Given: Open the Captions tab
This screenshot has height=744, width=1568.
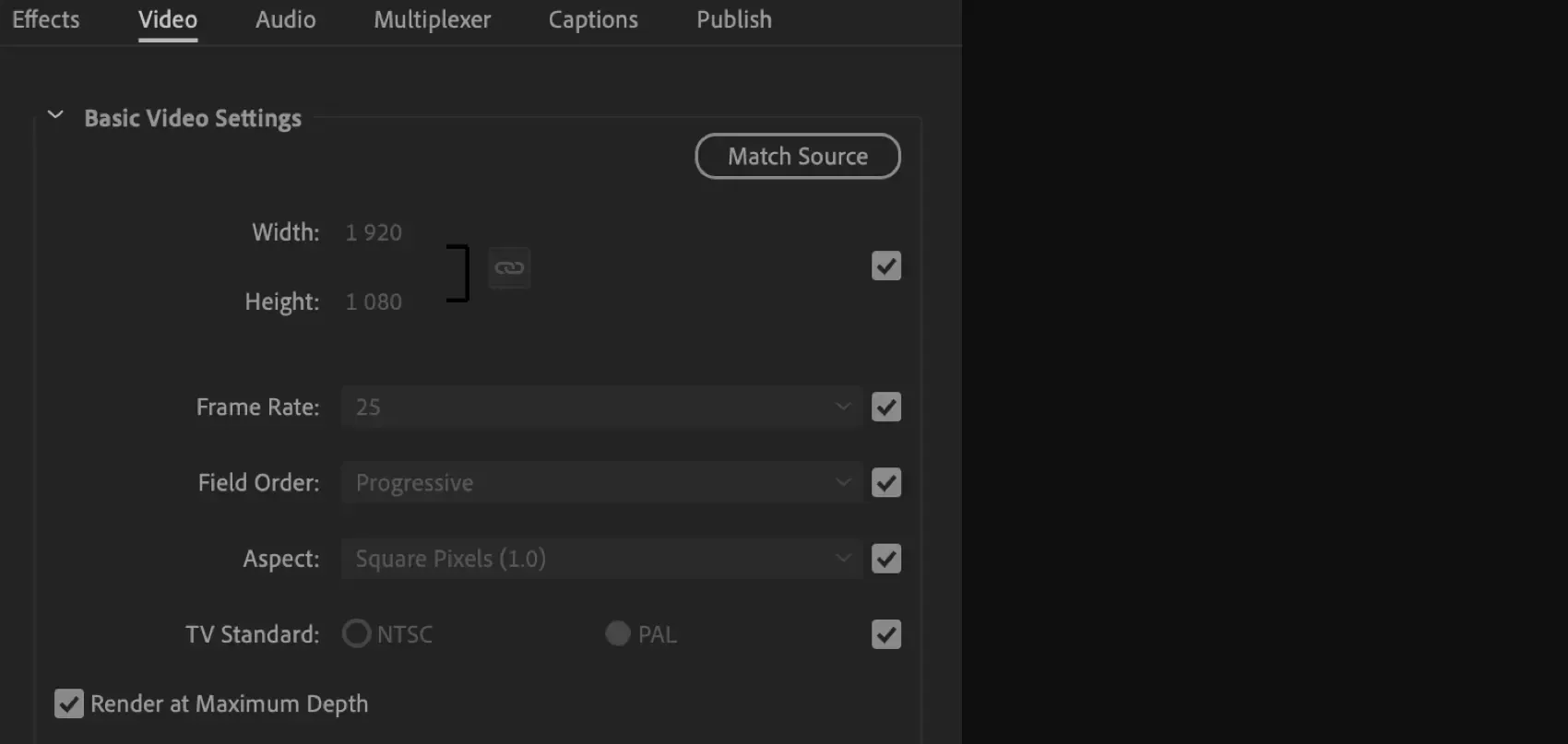Looking at the screenshot, I should [592, 19].
